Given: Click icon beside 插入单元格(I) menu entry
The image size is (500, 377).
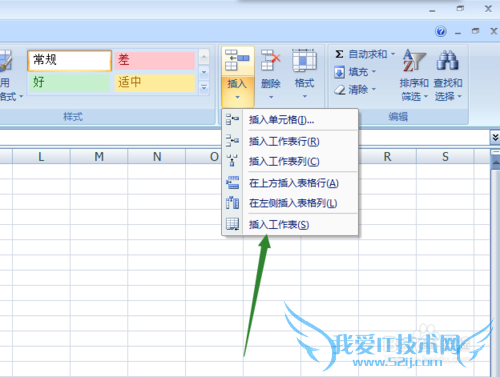Looking at the screenshot, I should [x=232, y=119].
